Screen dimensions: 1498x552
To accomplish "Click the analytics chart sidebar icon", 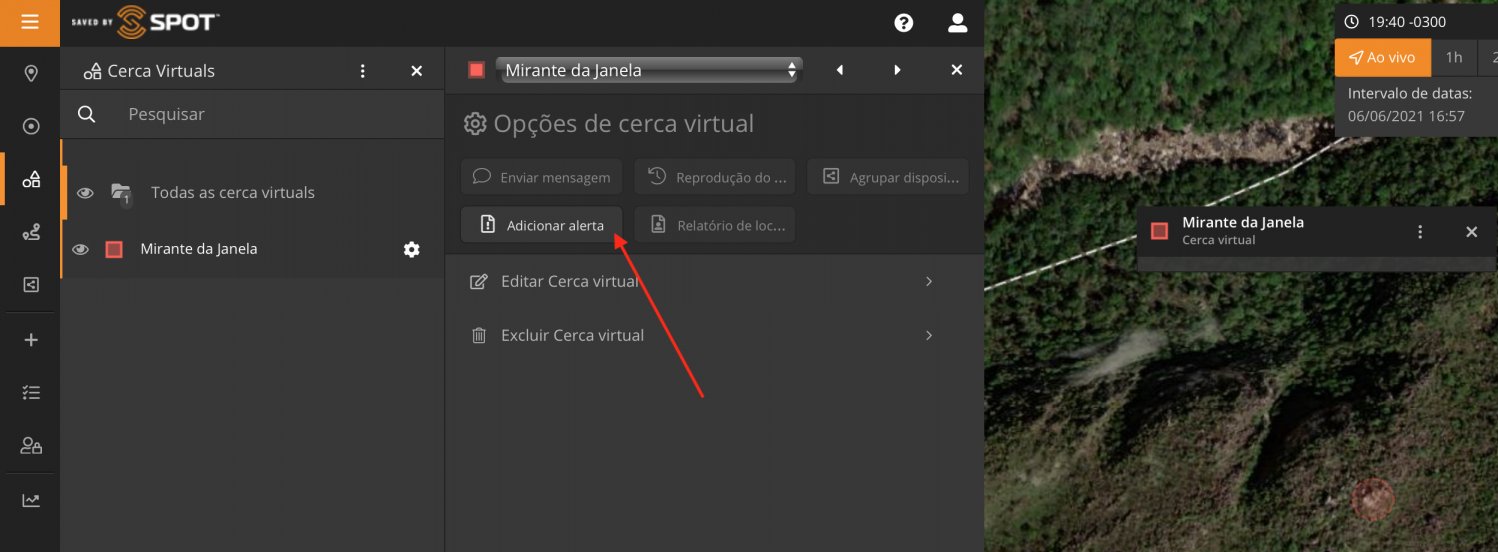I will (x=31, y=500).
